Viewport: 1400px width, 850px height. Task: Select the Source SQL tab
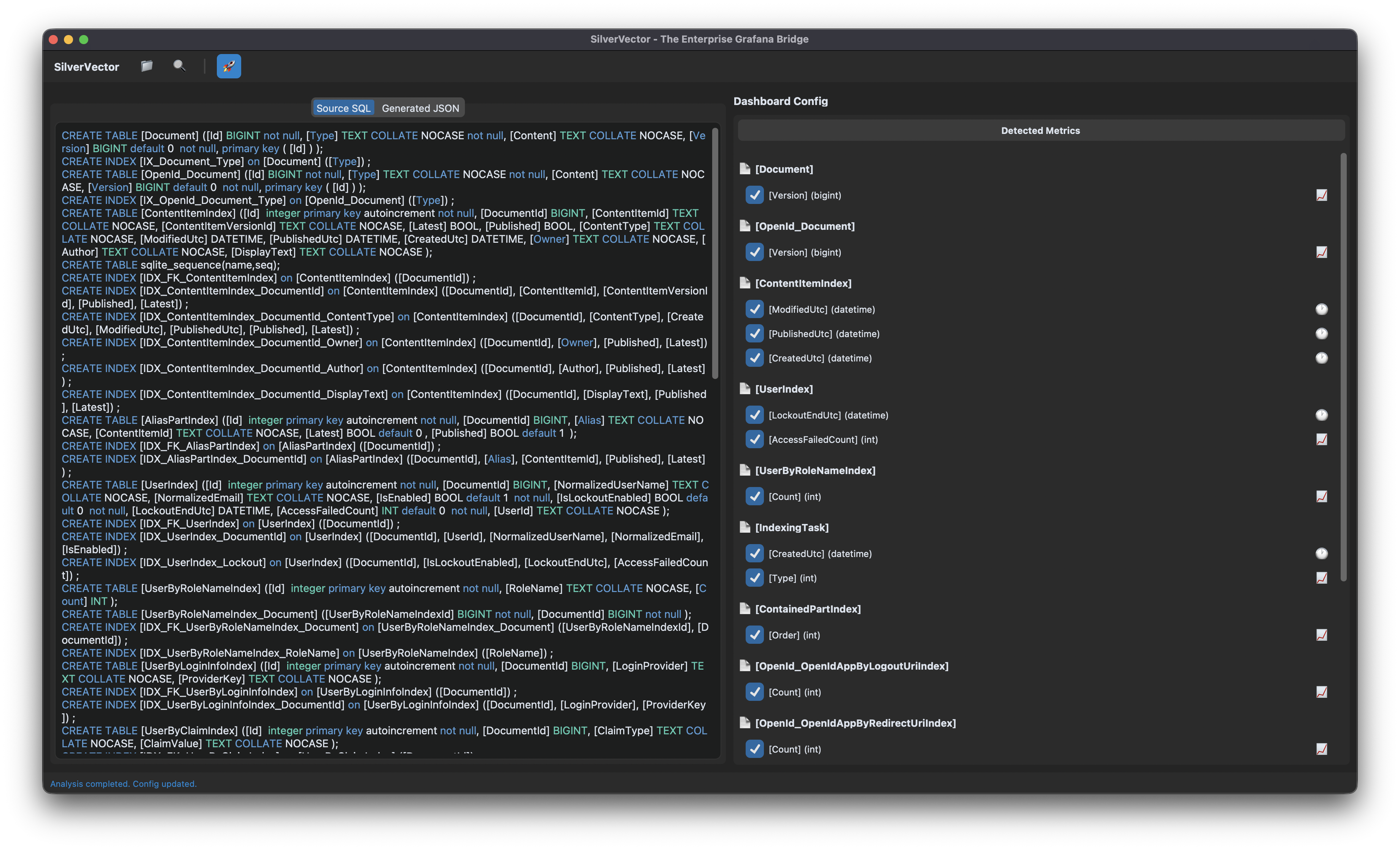click(343, 108)
